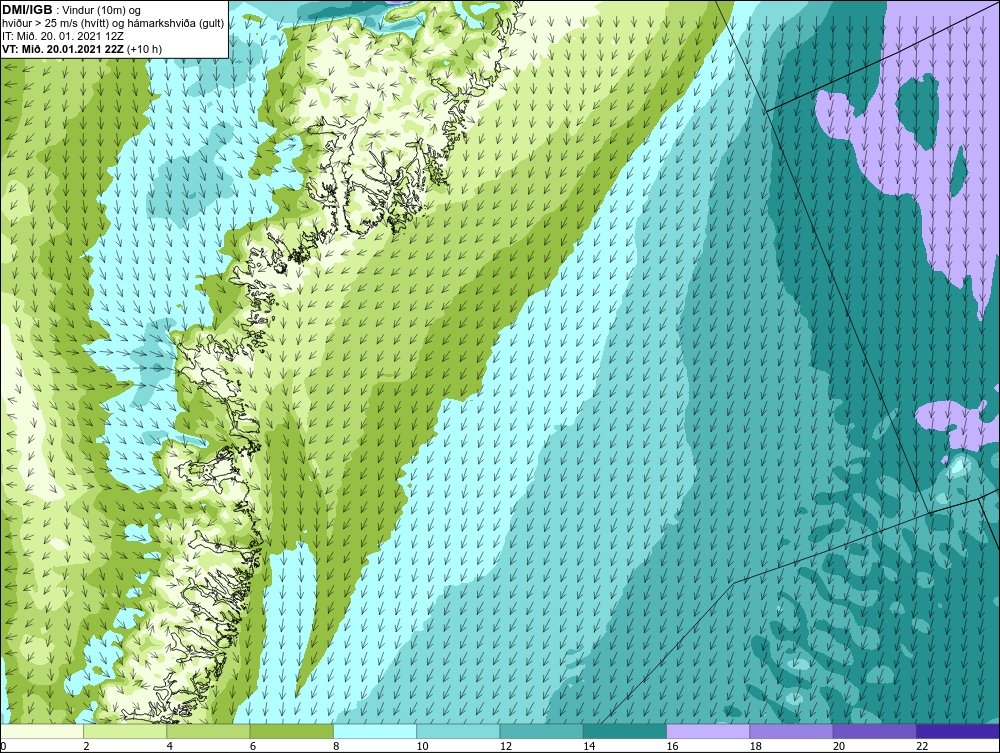Click the 14–16 m/s dark teal legend swatch
This screenshot has height=753, width=1000.
(x=625, y=731)
